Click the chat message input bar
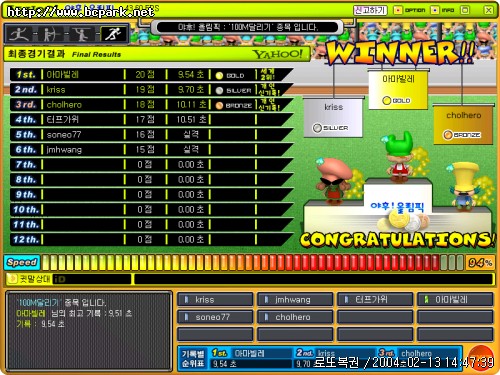 click(313, 279)
